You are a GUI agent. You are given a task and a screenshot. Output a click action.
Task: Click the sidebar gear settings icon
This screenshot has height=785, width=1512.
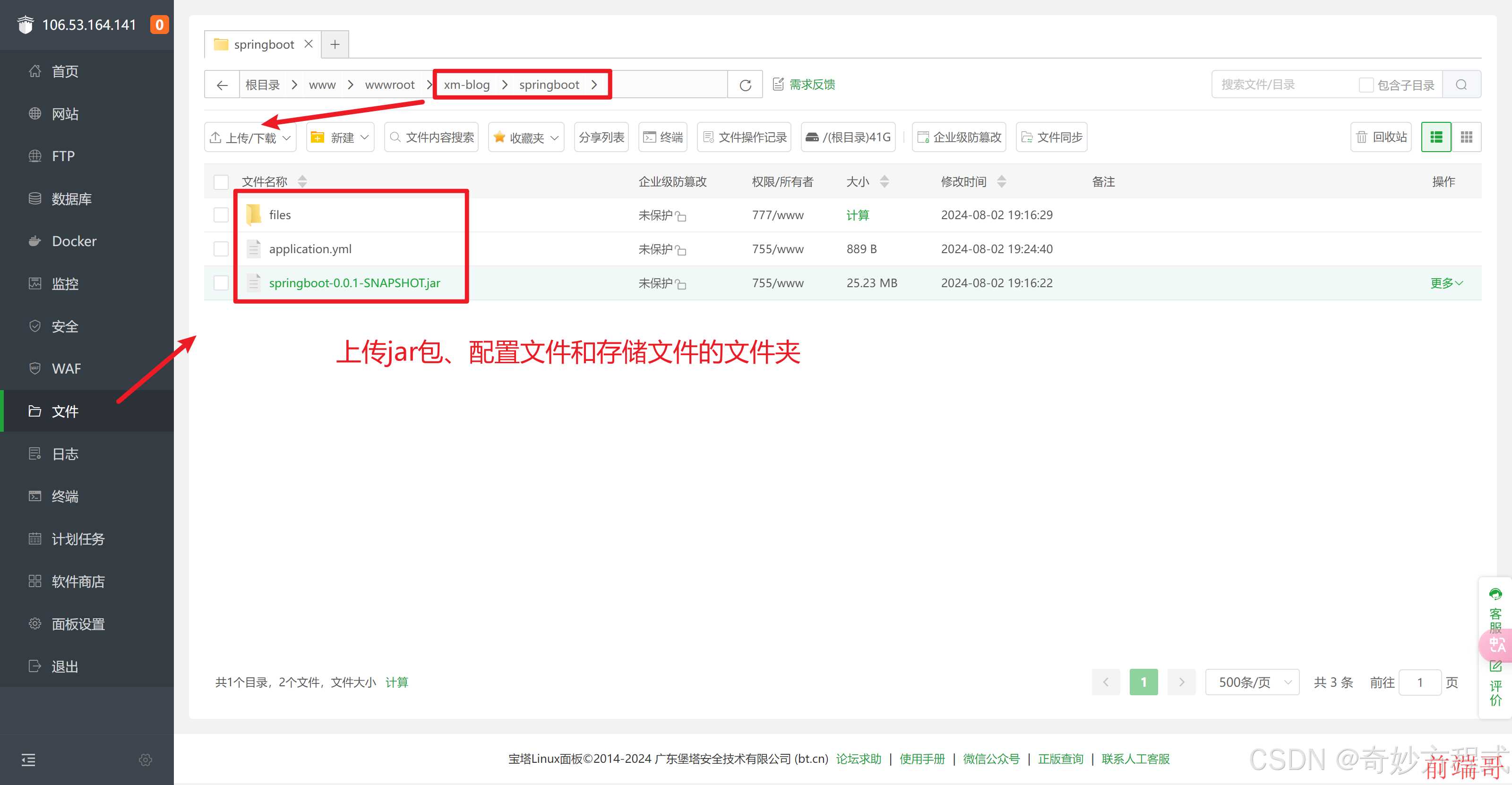click(x=146, y=760)
